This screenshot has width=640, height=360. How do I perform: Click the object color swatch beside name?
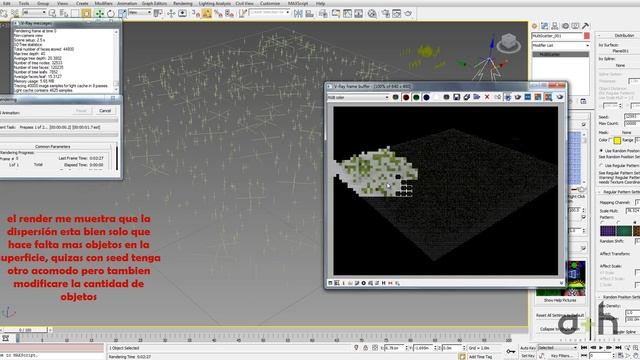[587, 36]
